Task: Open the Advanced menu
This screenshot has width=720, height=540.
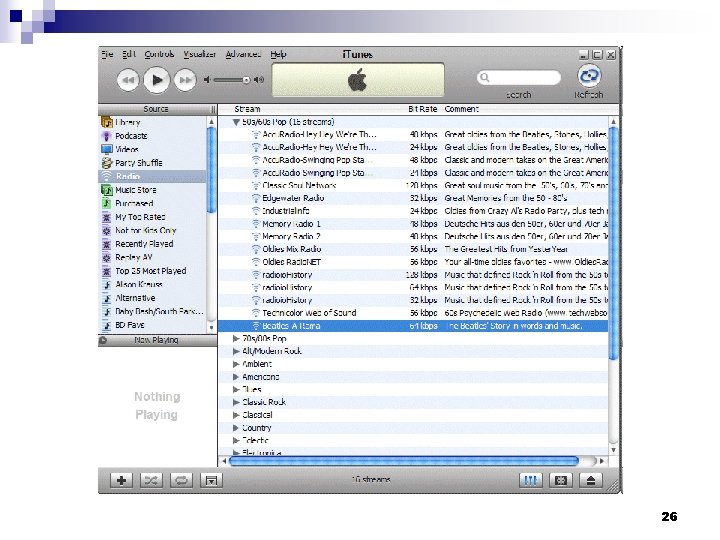Action: (x=243, y=54)
